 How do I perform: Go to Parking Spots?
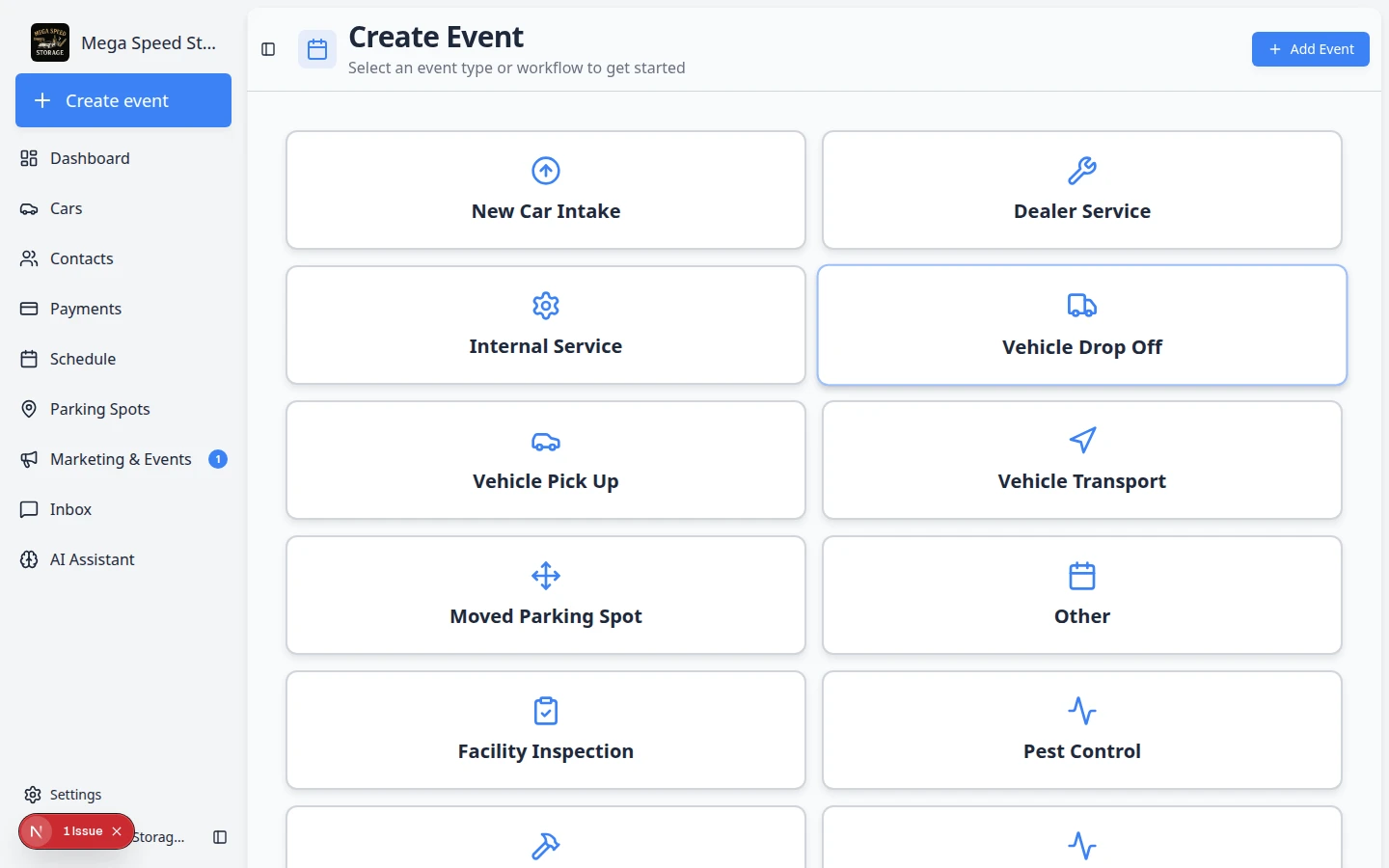123,409
